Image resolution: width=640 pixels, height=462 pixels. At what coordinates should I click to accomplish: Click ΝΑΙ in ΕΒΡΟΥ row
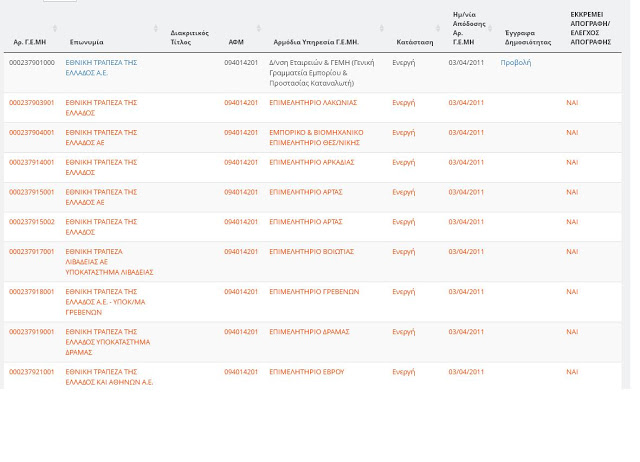pos(572,371)
